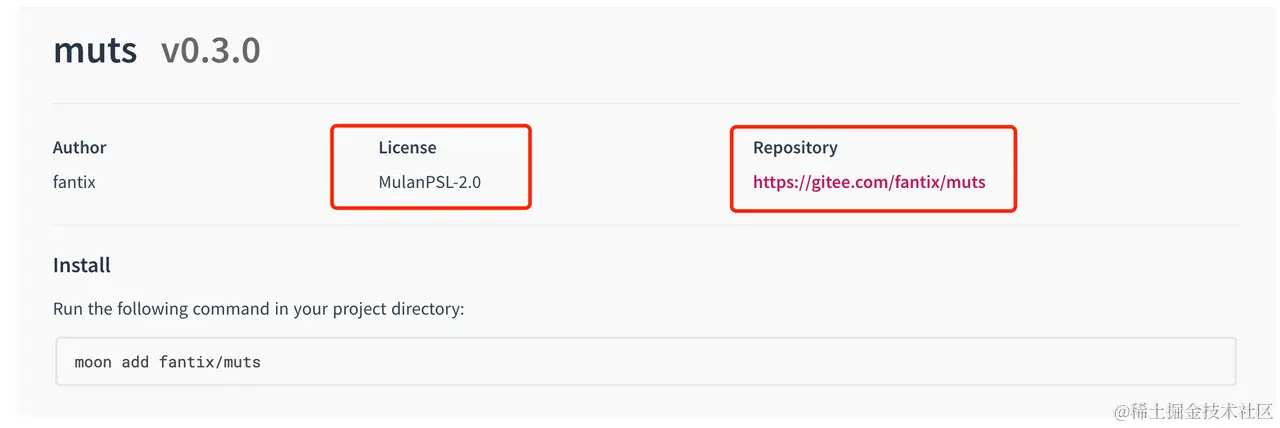Click 'fantix/muts' in the install command
This screenshot has height=428, width=1280.
click(209, 361)
